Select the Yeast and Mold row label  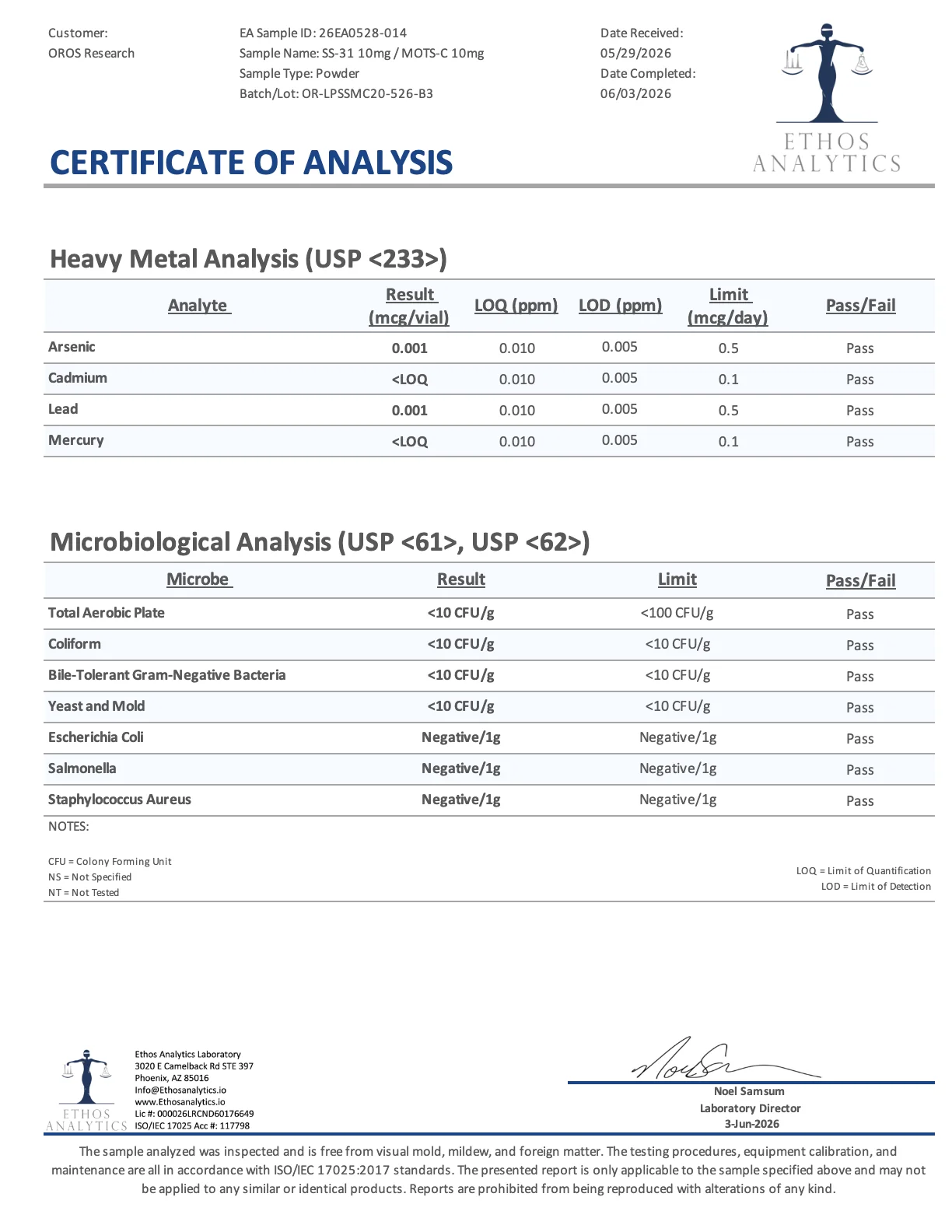coord(96,706)
